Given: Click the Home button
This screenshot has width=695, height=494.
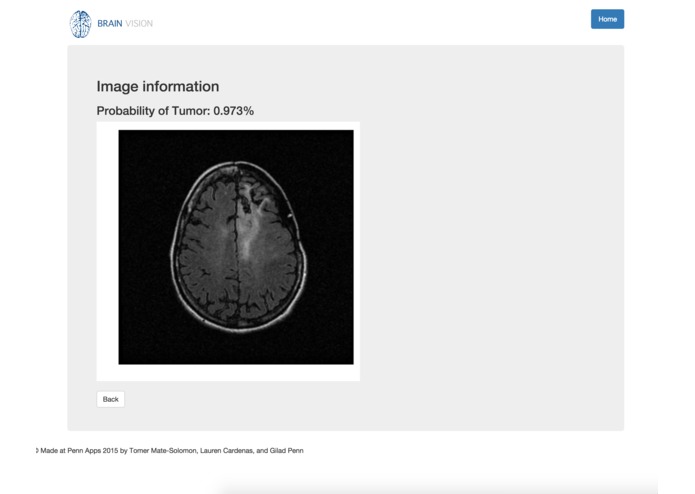Looking at the screenshot, I should click(607, 19).
